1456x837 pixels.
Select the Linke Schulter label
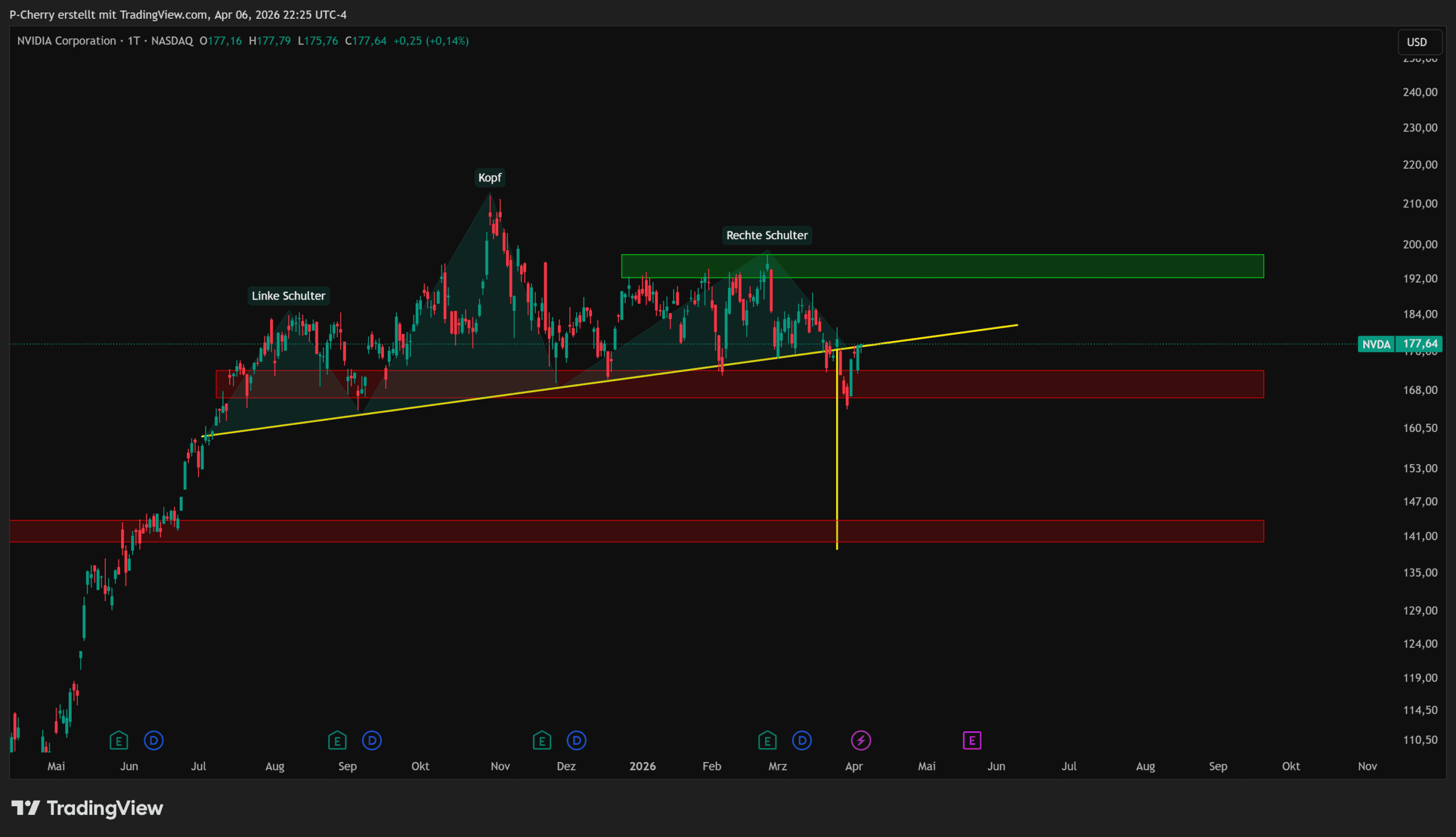point(288,296)
